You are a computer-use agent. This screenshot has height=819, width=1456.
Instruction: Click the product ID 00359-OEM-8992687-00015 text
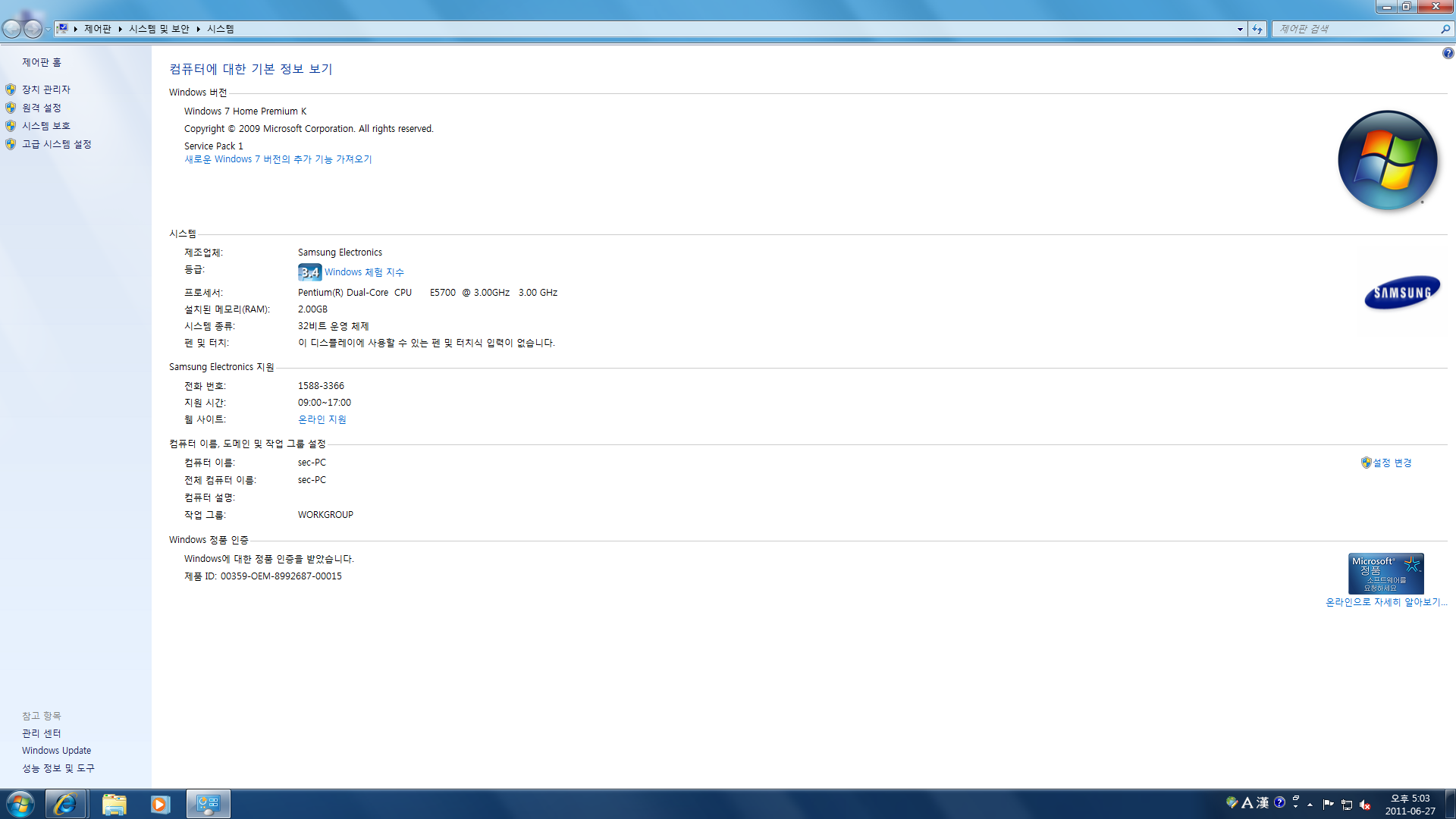point(281,576)
